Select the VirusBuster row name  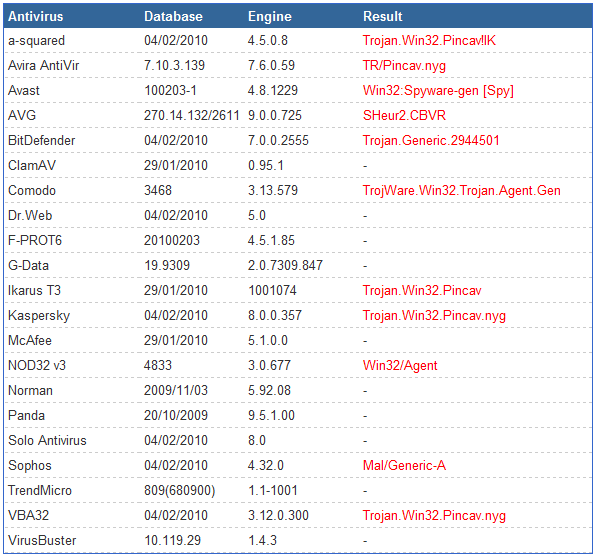42,540
